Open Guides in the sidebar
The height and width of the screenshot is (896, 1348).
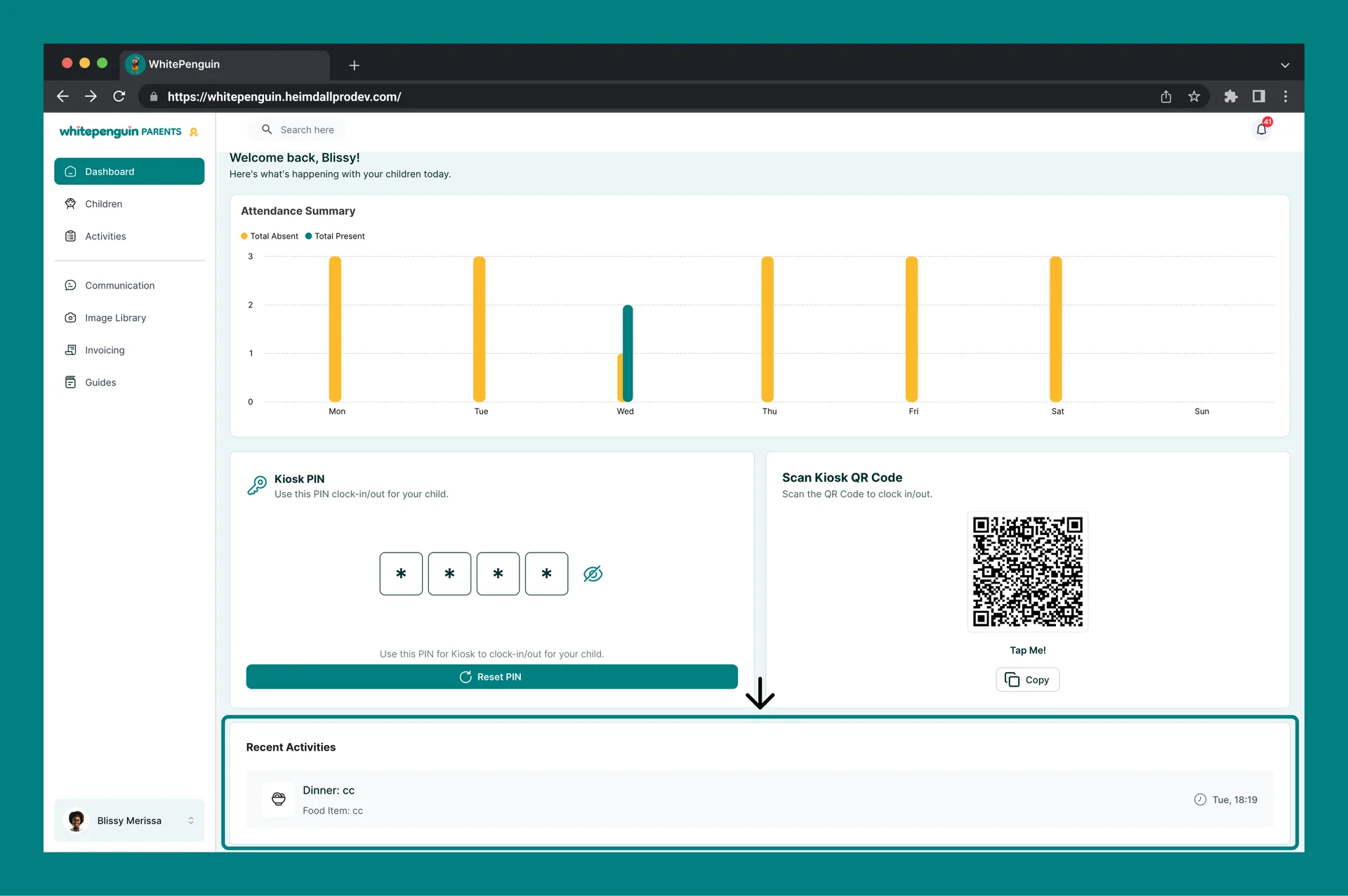coord(129,382)
